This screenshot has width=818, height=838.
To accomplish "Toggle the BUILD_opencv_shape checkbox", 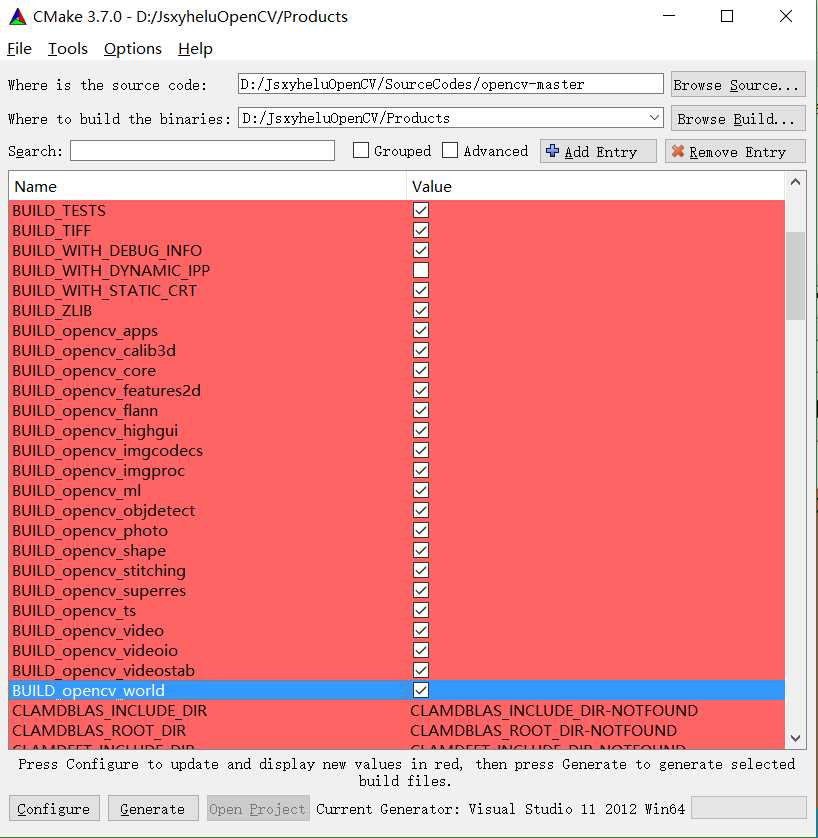I will [421, 550].
